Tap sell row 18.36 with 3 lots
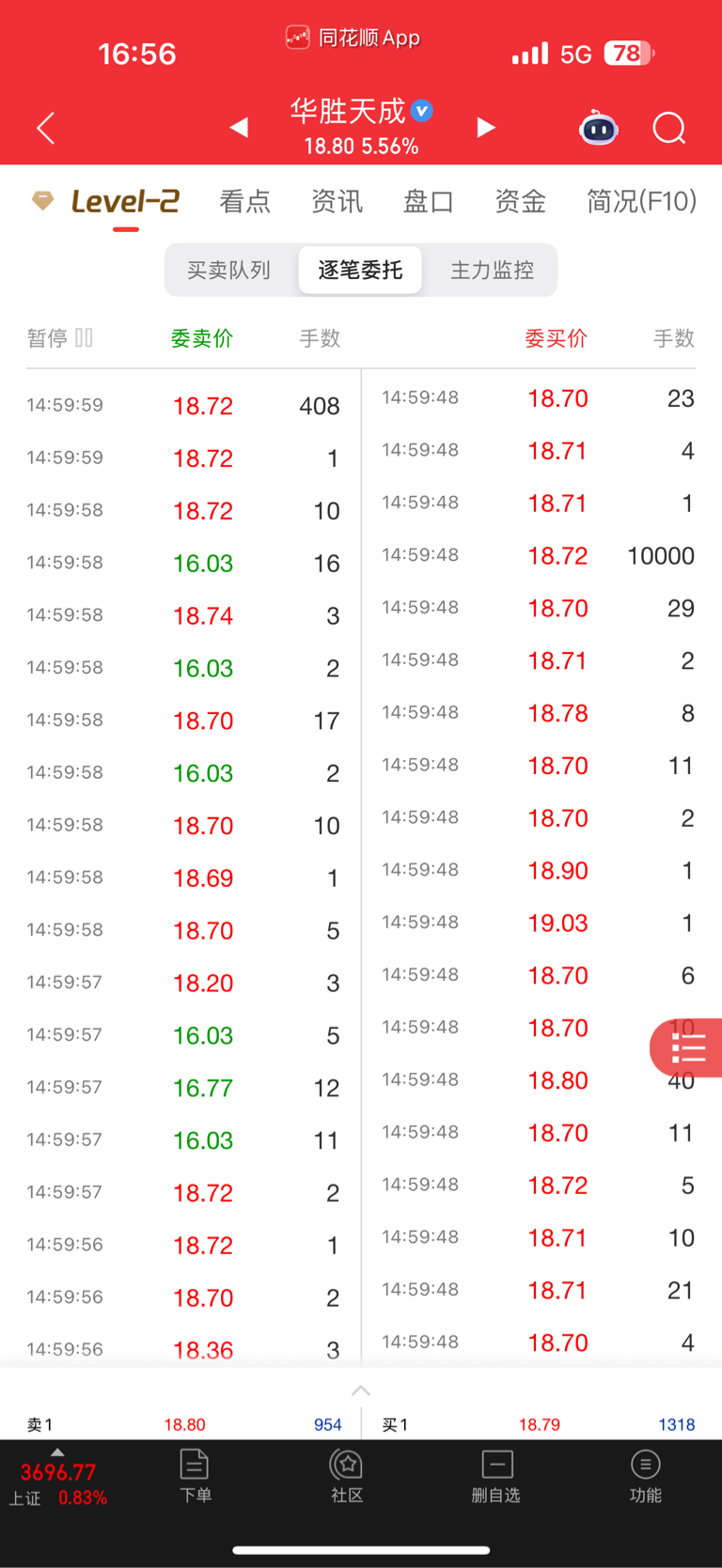 click(x=183, y=1350)
